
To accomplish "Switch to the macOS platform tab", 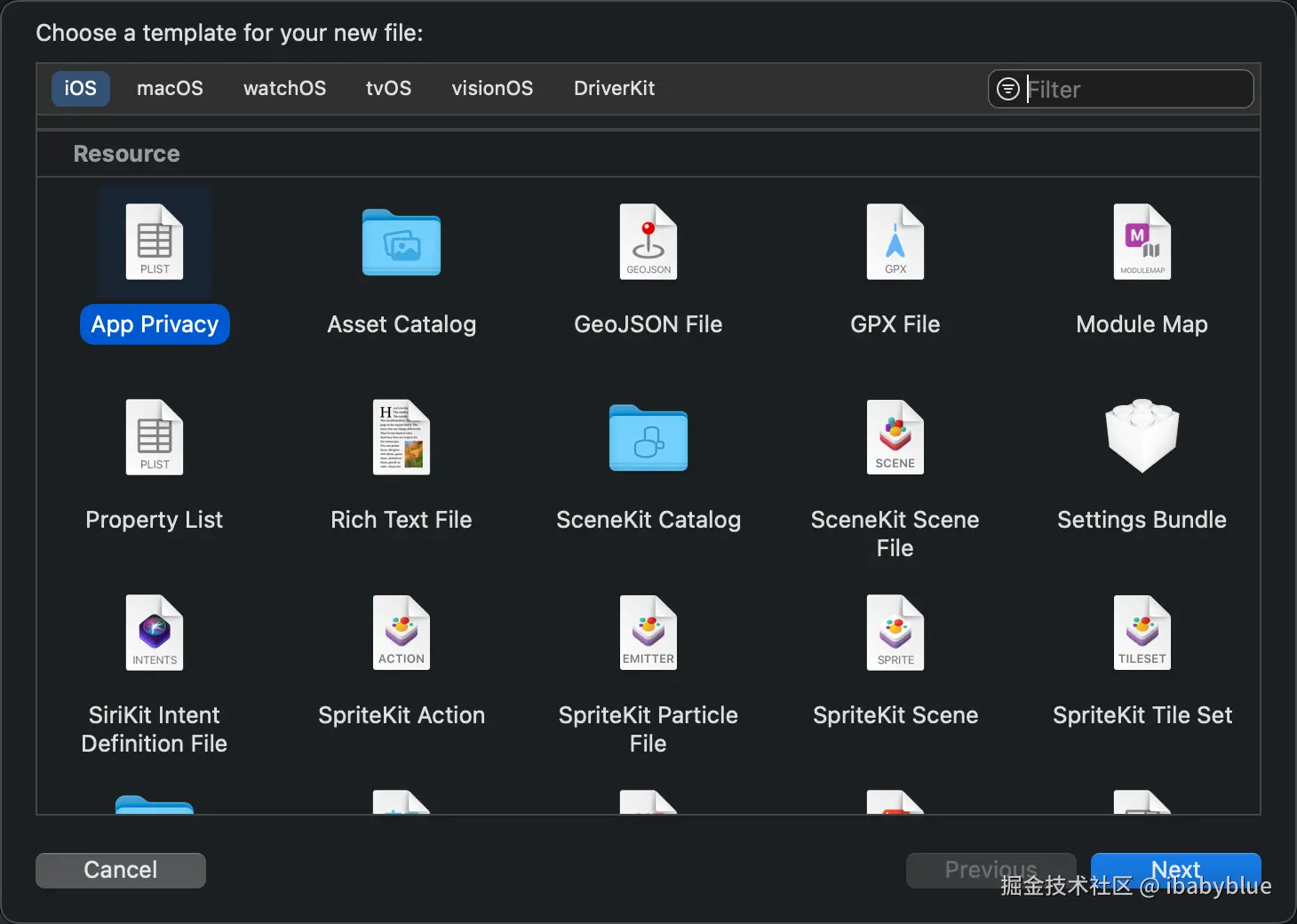I will [170, 88].
